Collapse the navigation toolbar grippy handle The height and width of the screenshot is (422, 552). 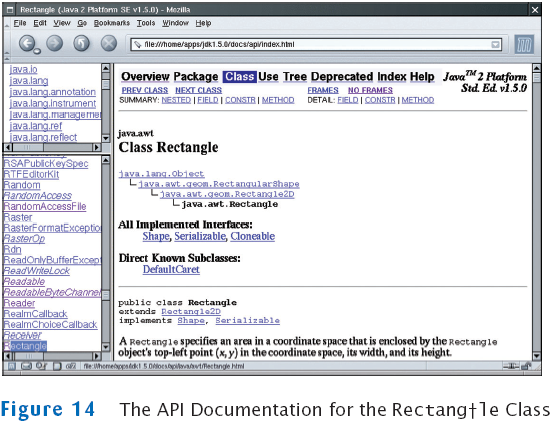[x=7, y=44]
